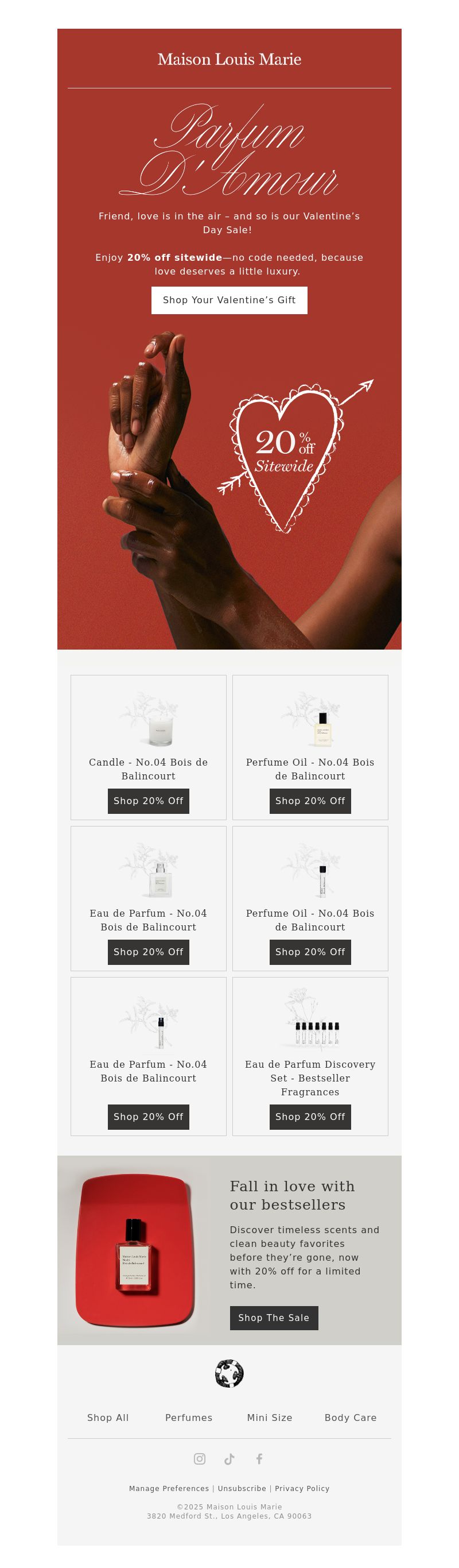Go to Body Care category
Viewport: 459px width, 1568px height.
click(351, 1418)
